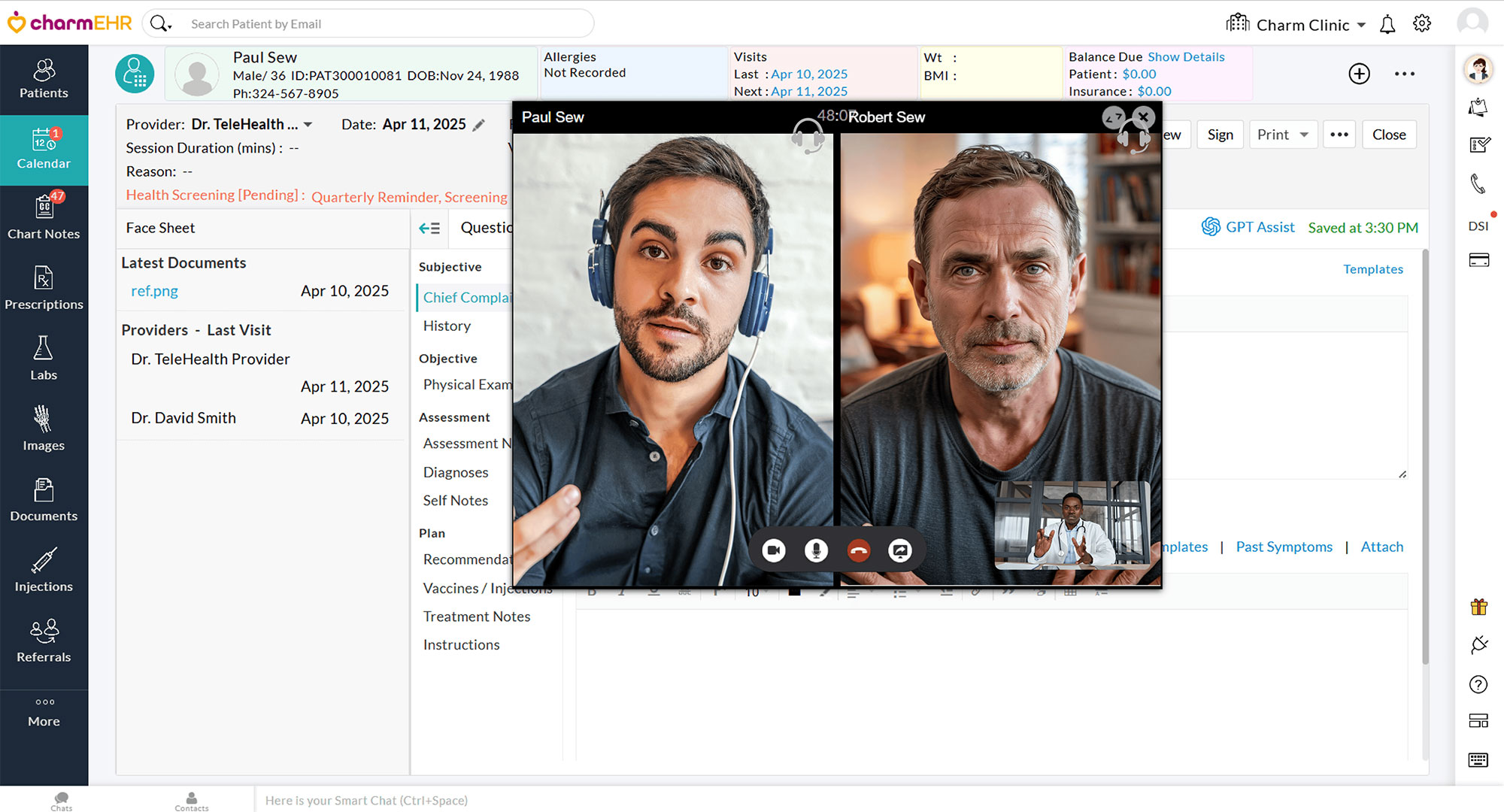Edit the date with pencil icon
Viewport: 1504px width, 812px height.
click(479, 126)
